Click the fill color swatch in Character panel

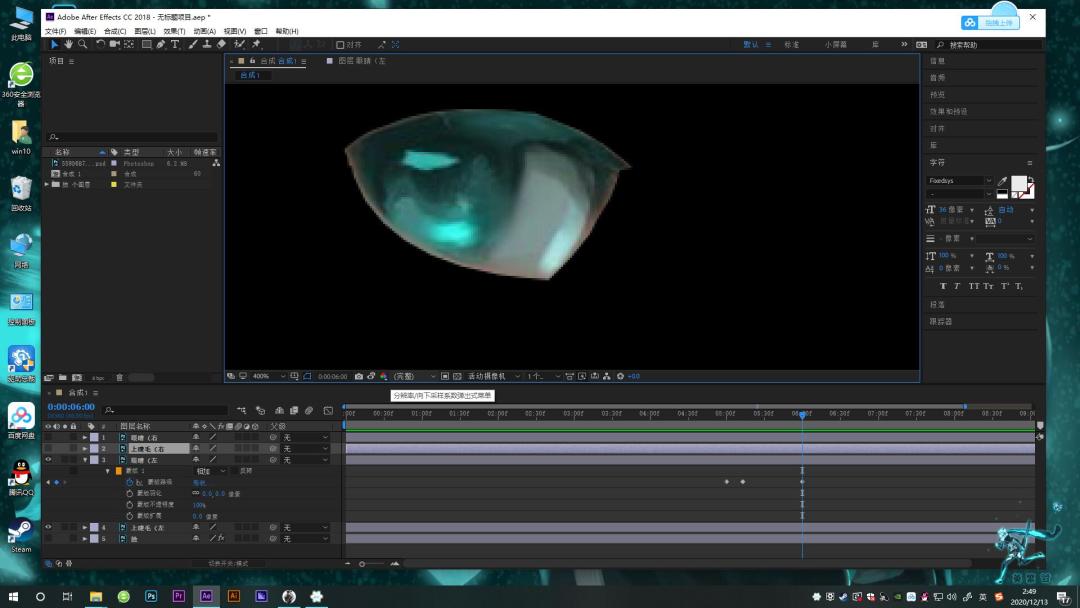1019,183
